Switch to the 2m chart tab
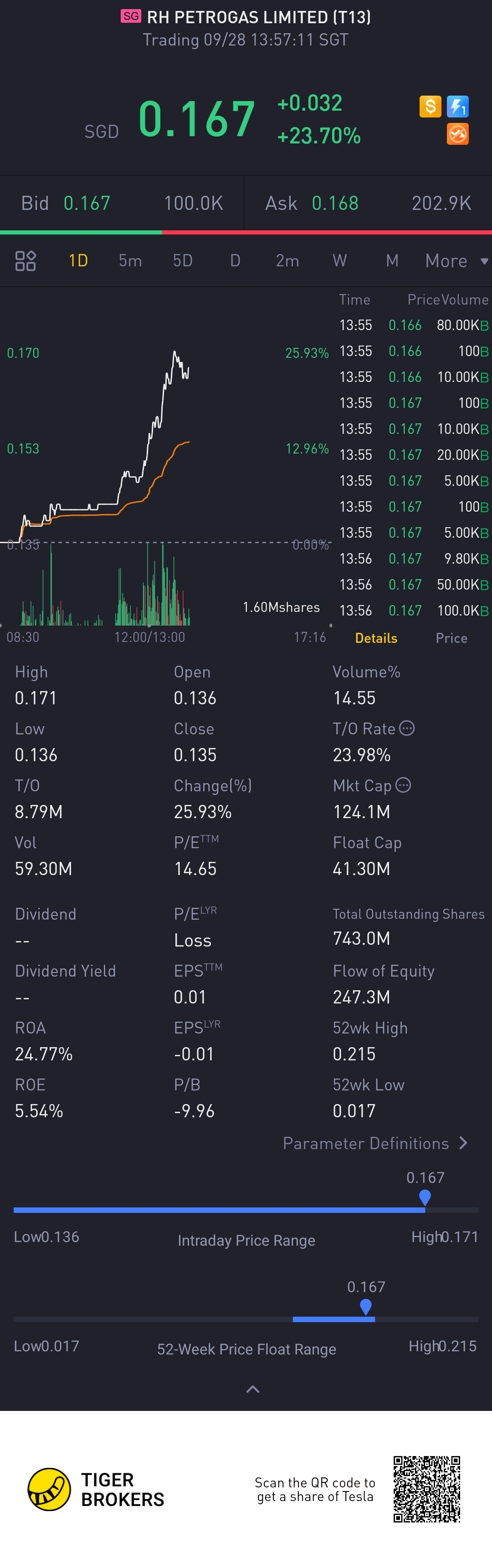 pyautogui.click(x=287, y=260)
